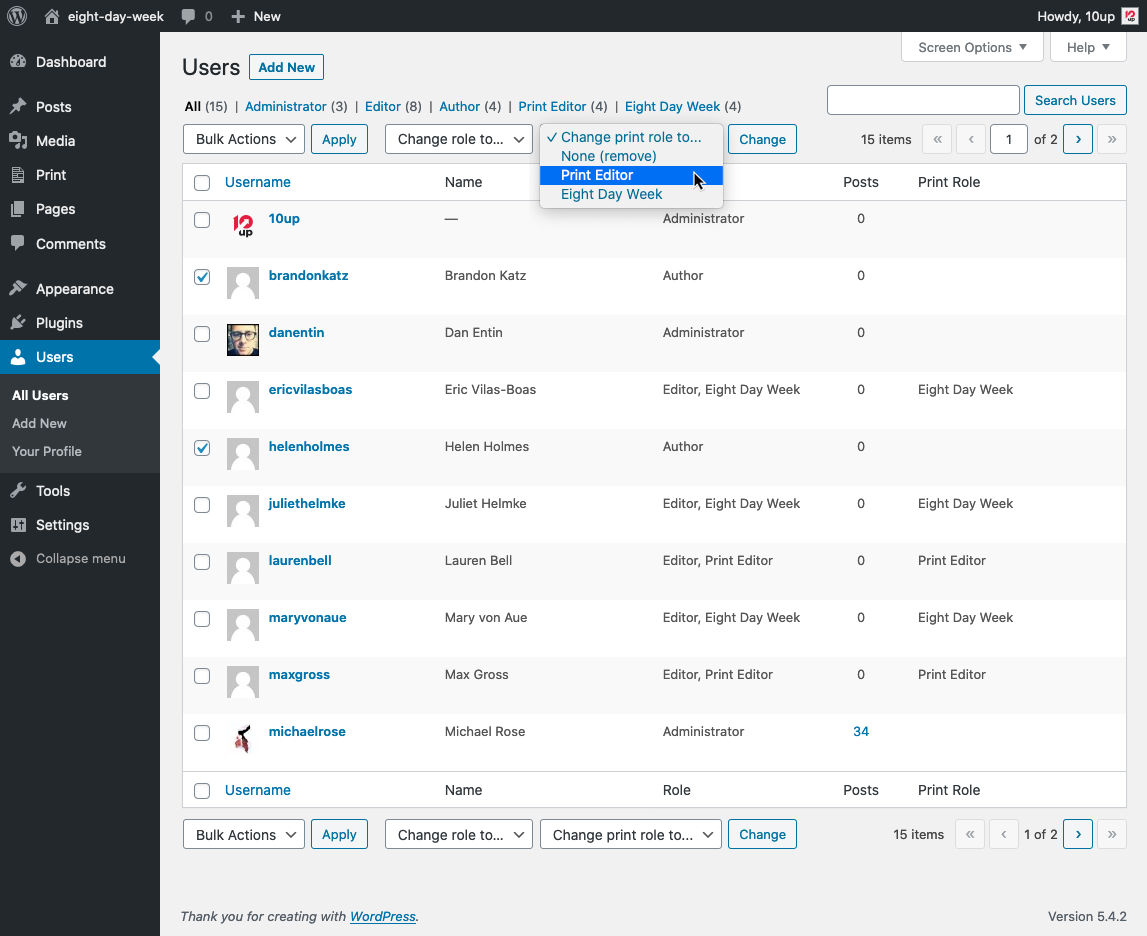1147x936 pixels.
Task: Click the 10up user avatar in table
Action: (x=243, y=226)
